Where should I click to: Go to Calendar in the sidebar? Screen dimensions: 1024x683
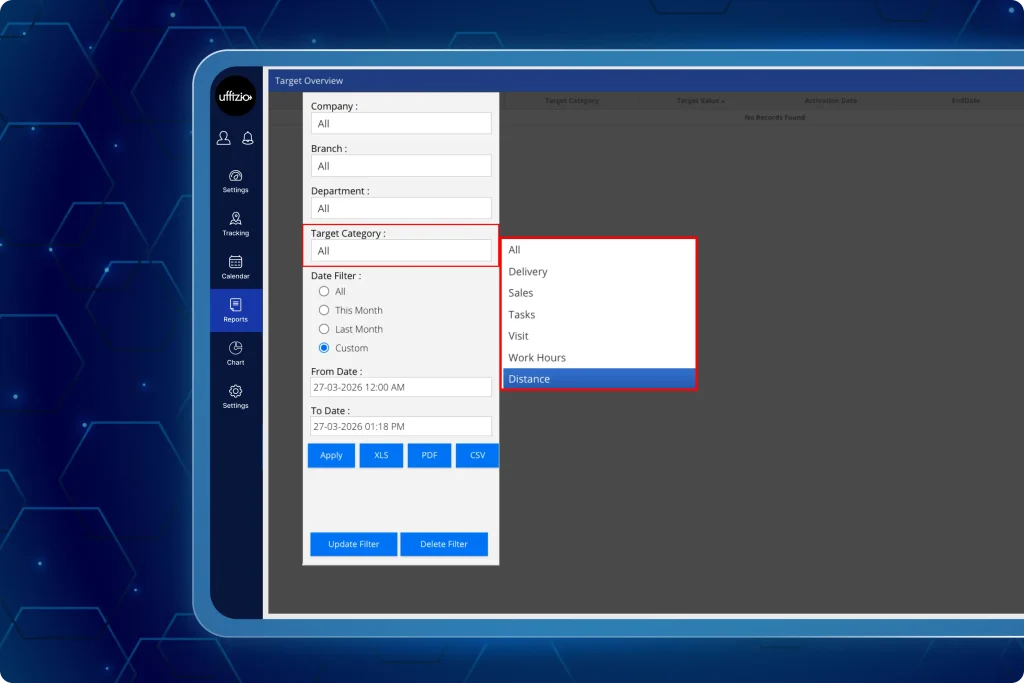pos(236,266)
